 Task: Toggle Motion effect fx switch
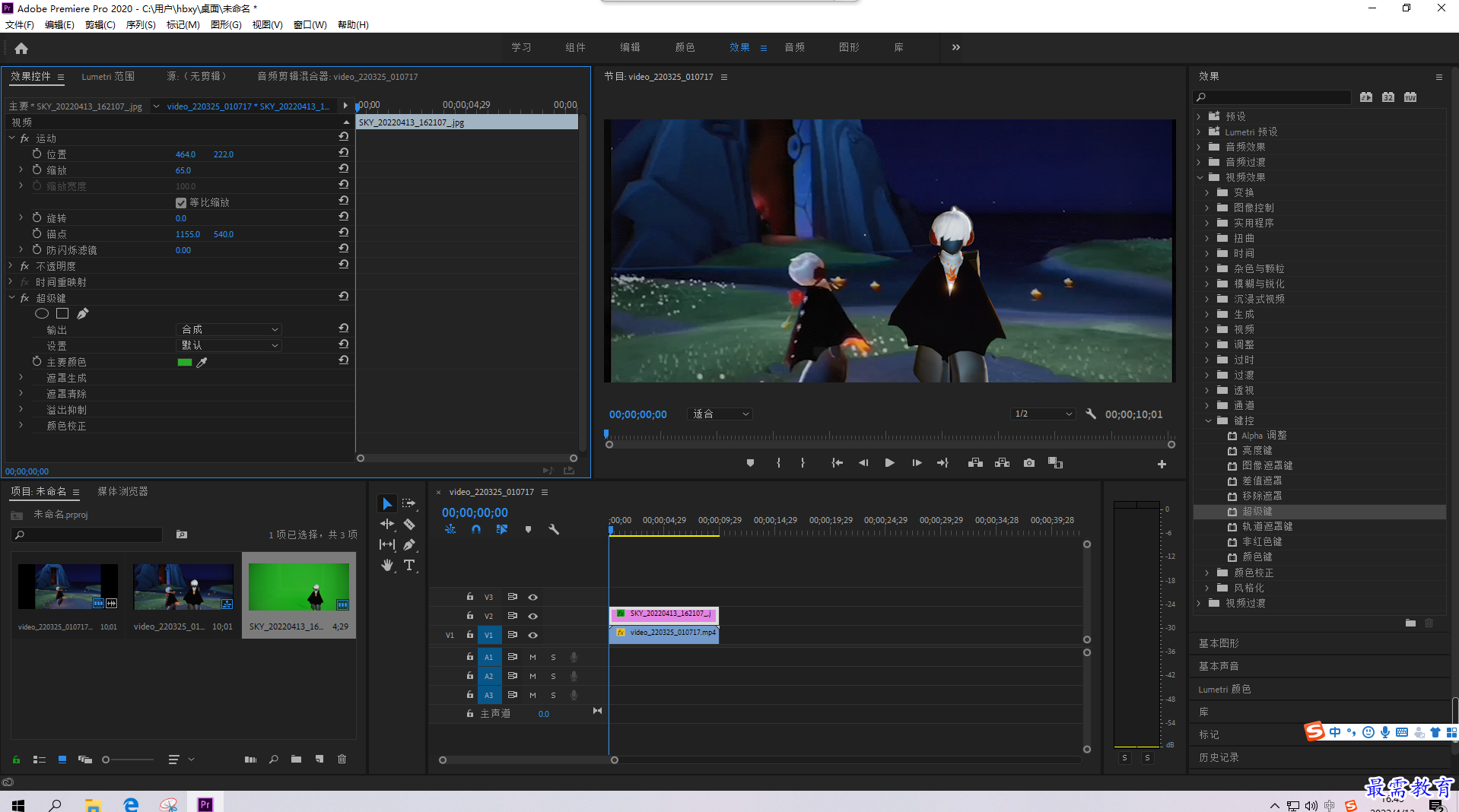(x=24, y=138)
